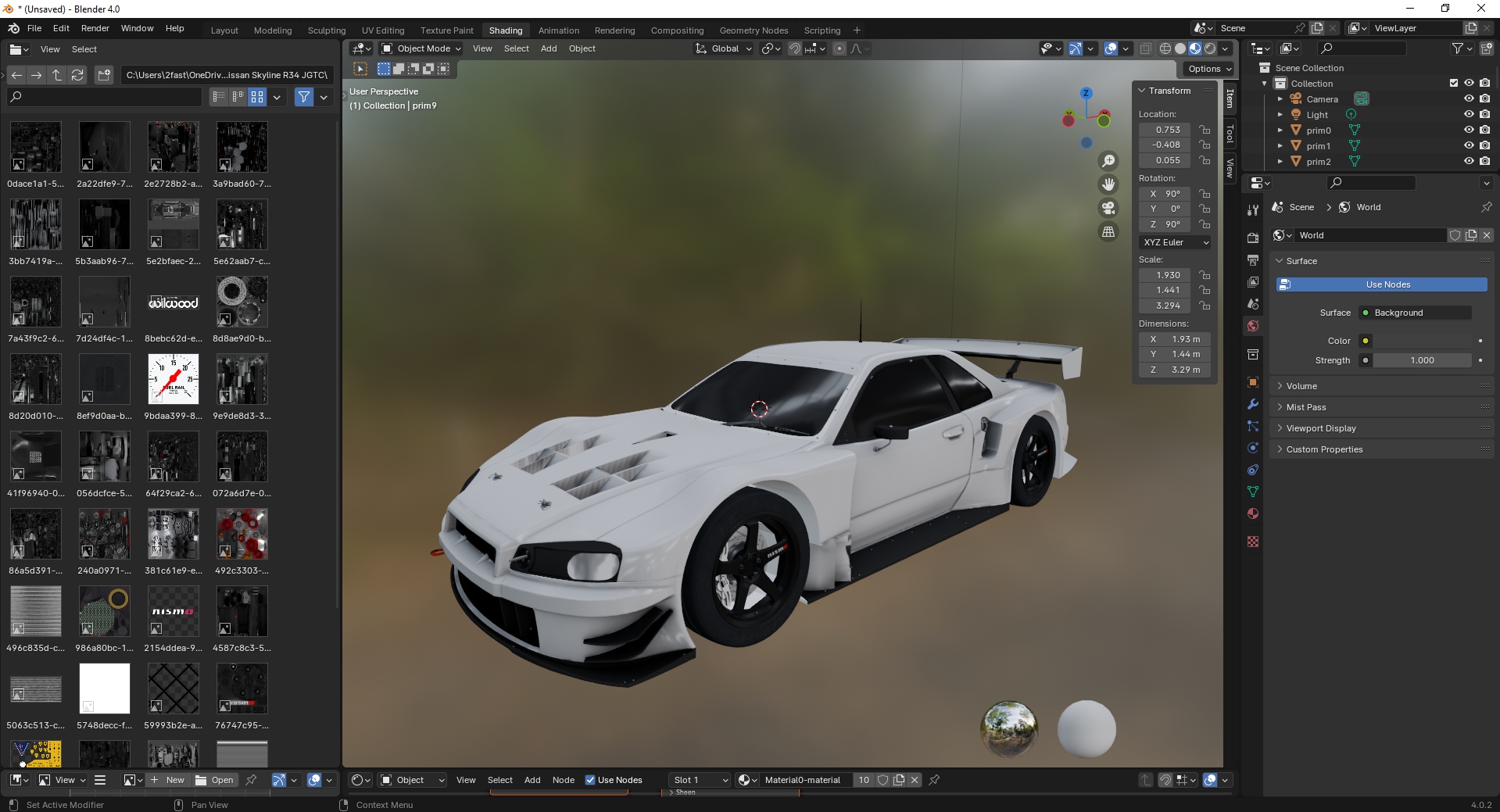The image size is (1500, 812).
Task: Open the World properties tab icon
Action: click(1253, 326)
